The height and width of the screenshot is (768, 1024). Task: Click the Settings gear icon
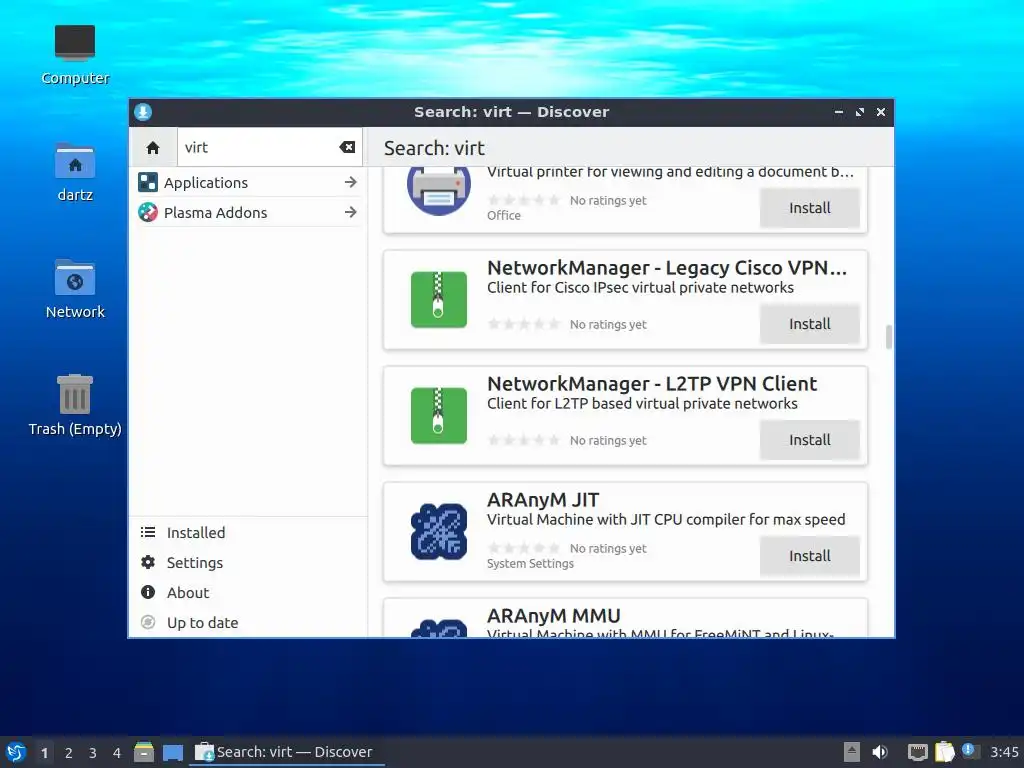148,562
